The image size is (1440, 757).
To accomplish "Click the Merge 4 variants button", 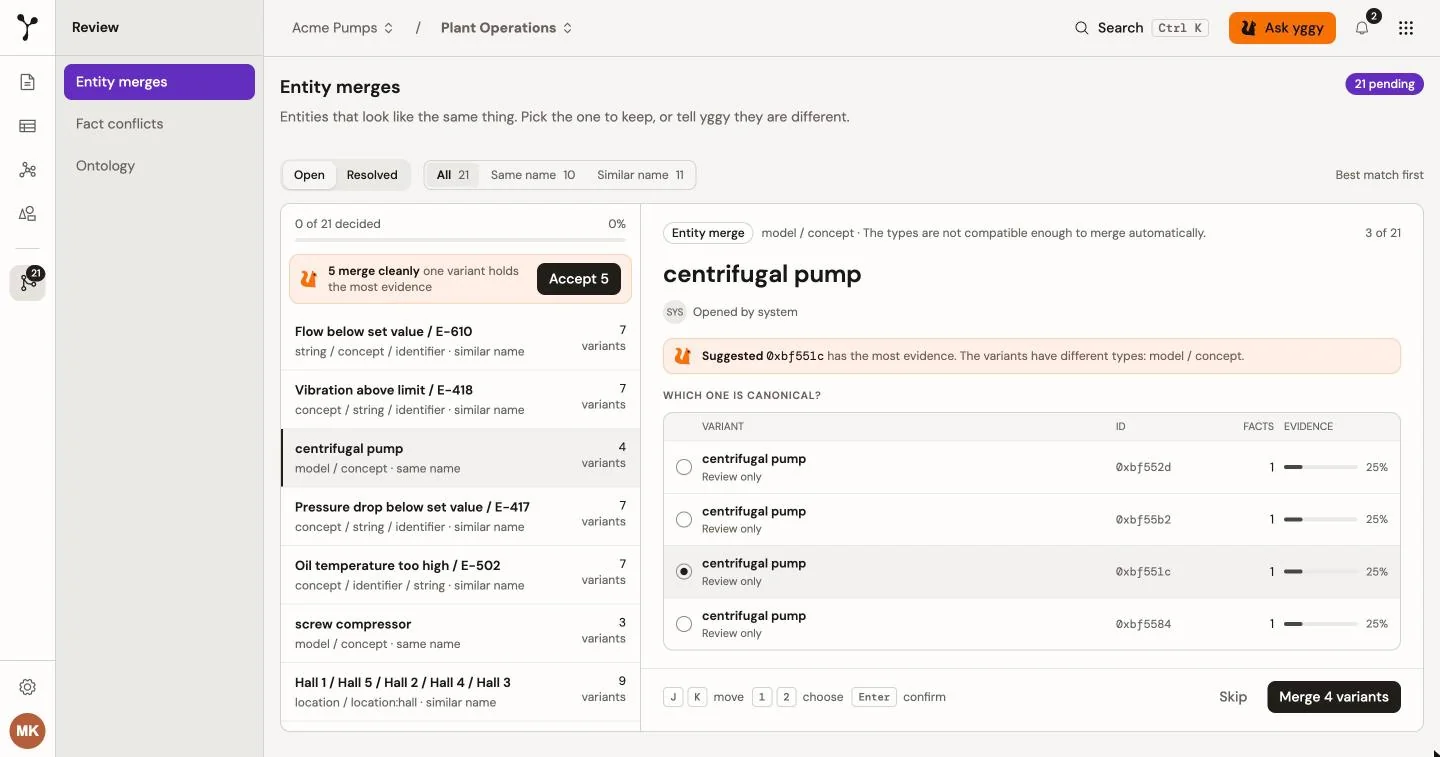I will 1334,697.
